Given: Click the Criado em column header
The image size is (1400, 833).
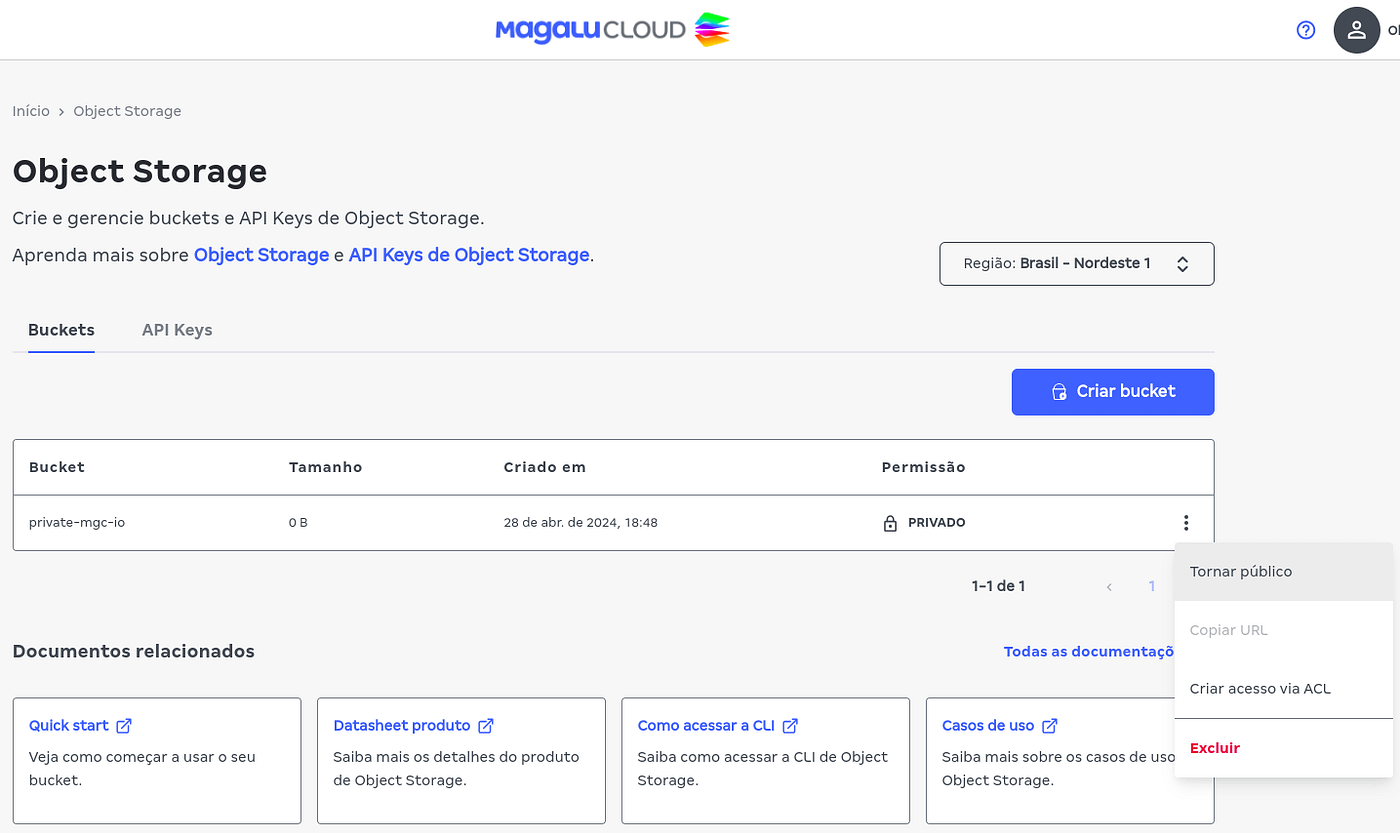Looking at the screenshot, I should click(x=545, y=467).
